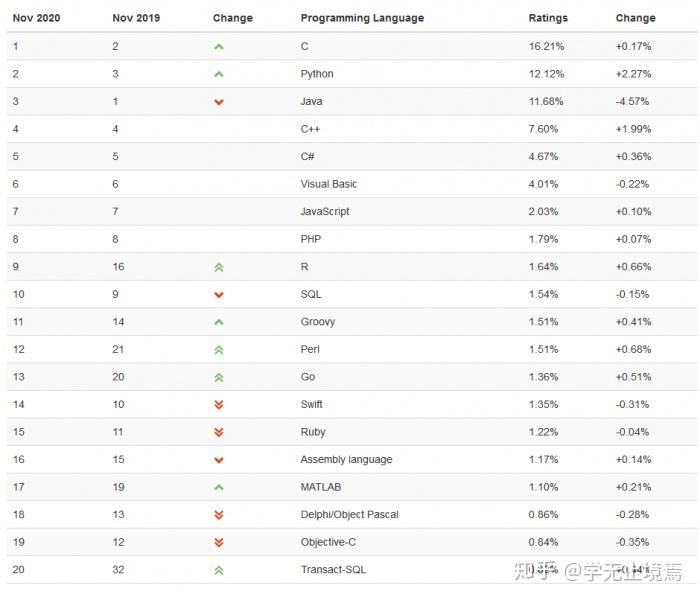Image resolution: width=700 pixels, height=600 pixels.
Task: Click the Nov 2019 column header
Action: (x=136, y=18)
